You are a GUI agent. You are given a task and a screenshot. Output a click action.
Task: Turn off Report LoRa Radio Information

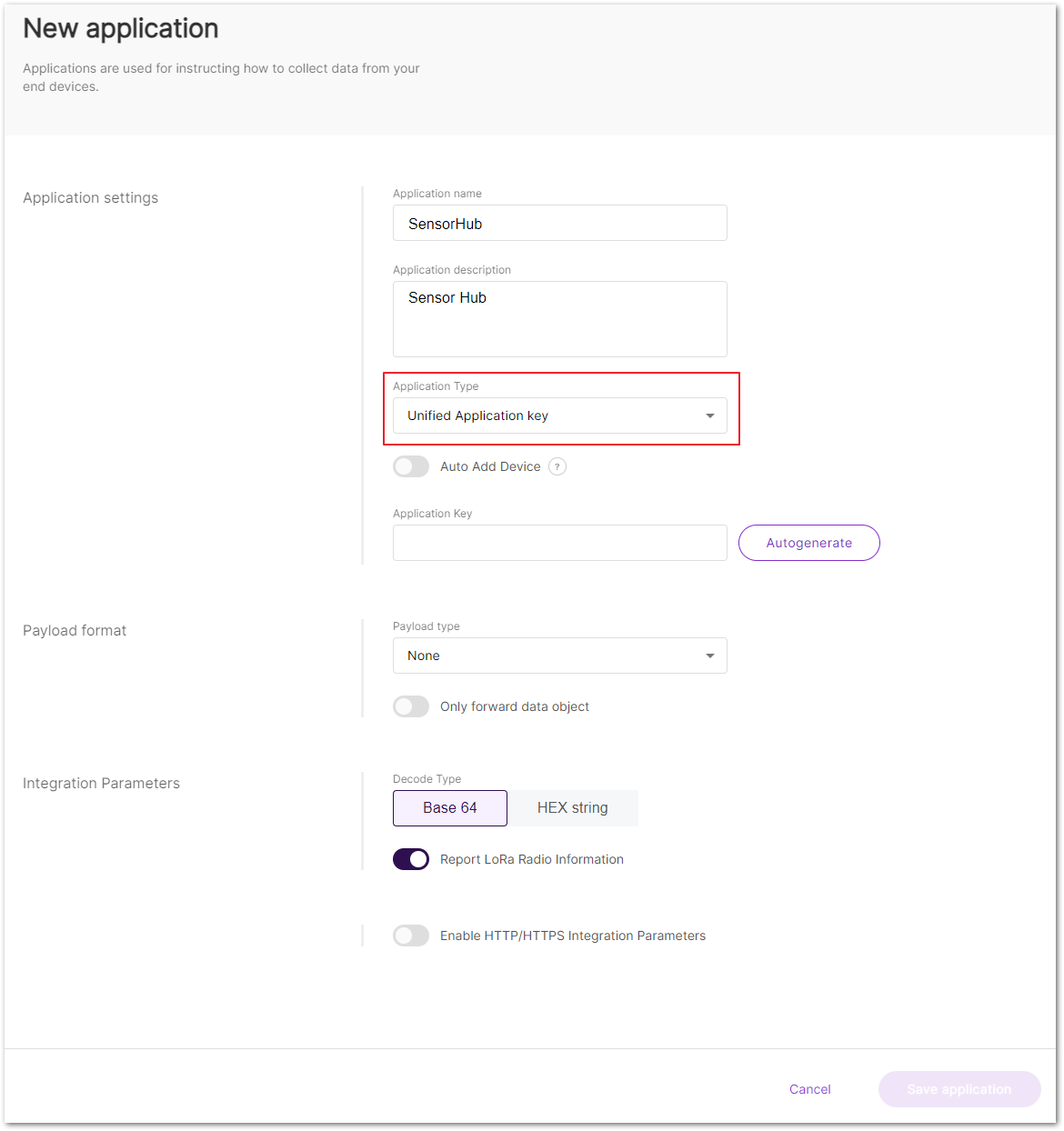tap(411, 859)
